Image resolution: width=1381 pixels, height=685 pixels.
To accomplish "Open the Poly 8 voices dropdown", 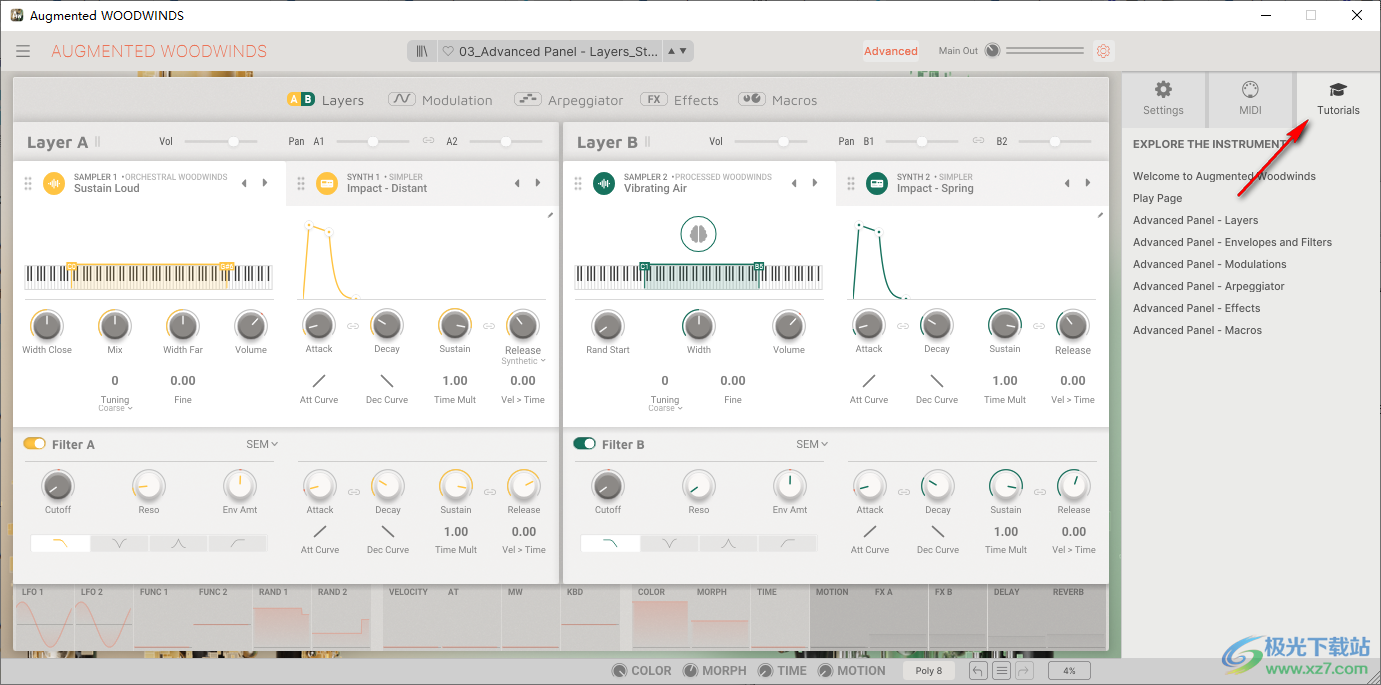I will 929,670.
